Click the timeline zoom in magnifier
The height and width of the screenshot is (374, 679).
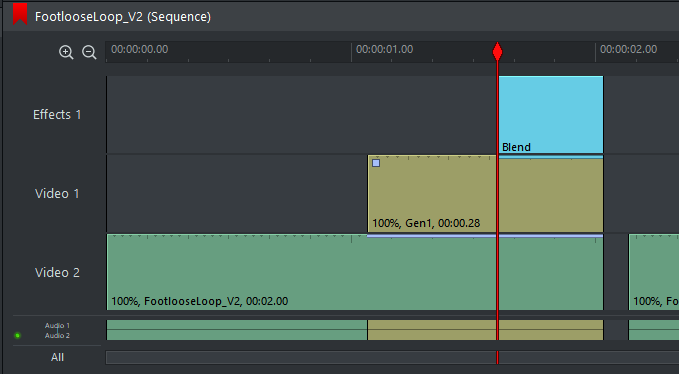pos(66,52)
